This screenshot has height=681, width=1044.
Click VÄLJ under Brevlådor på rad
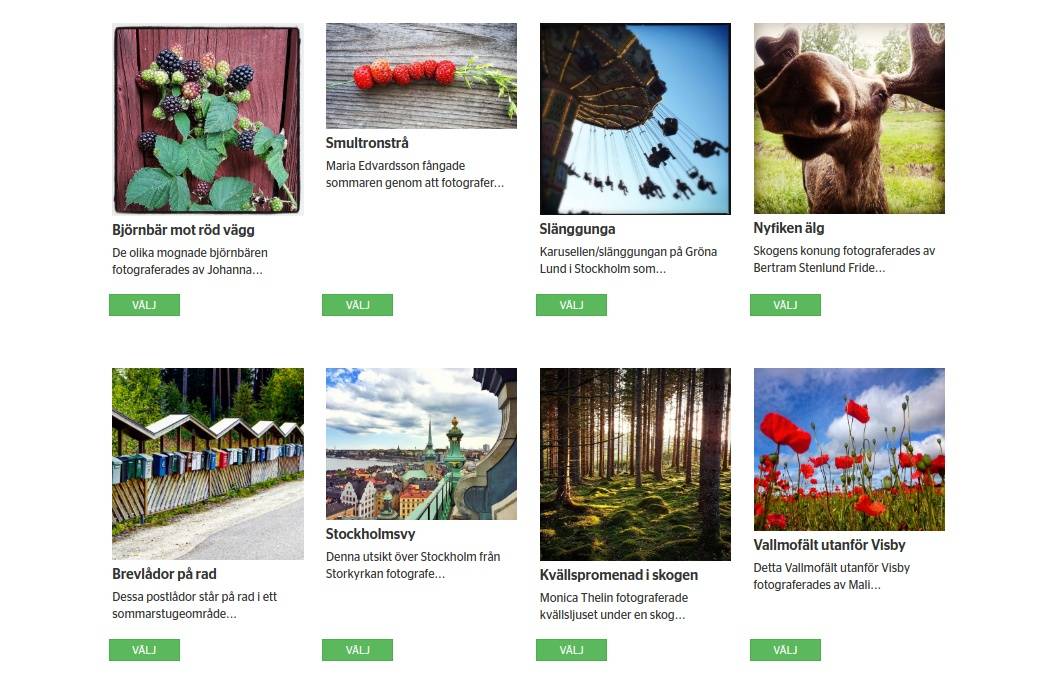144,650
